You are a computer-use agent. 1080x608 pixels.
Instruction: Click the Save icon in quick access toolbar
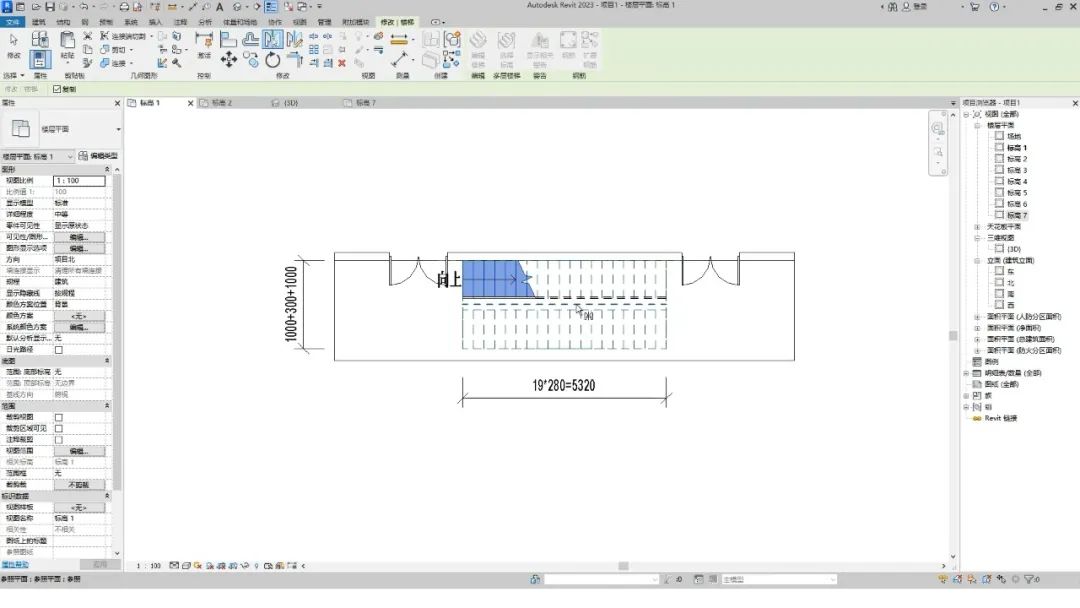coord(50,7)
